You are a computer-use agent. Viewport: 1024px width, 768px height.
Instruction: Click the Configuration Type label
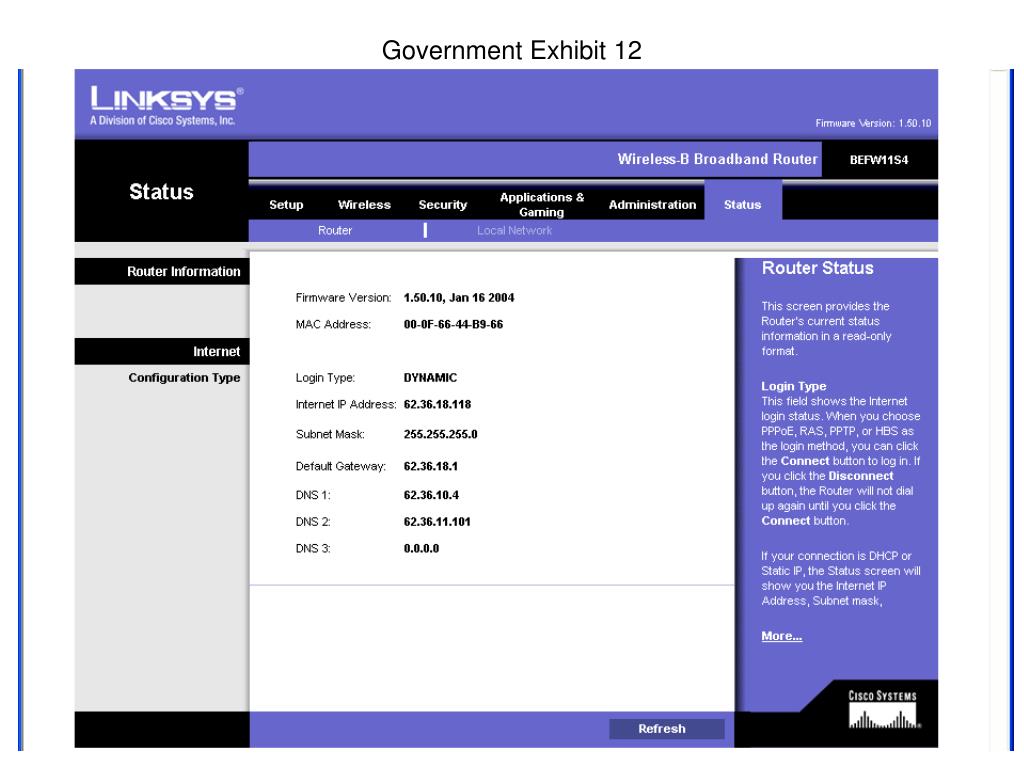click(184, 377)
